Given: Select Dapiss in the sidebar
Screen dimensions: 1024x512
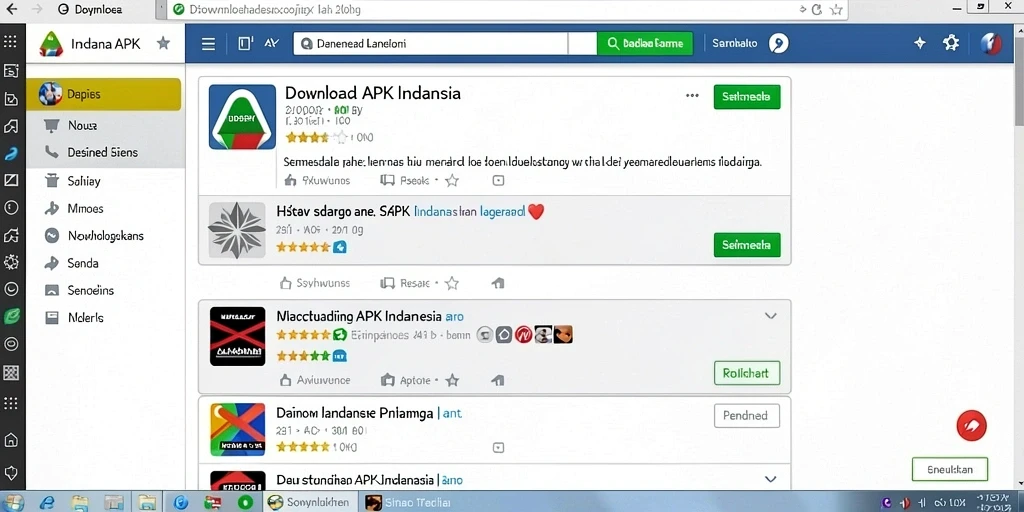Looking at the screenshot, I should point(104,94).
